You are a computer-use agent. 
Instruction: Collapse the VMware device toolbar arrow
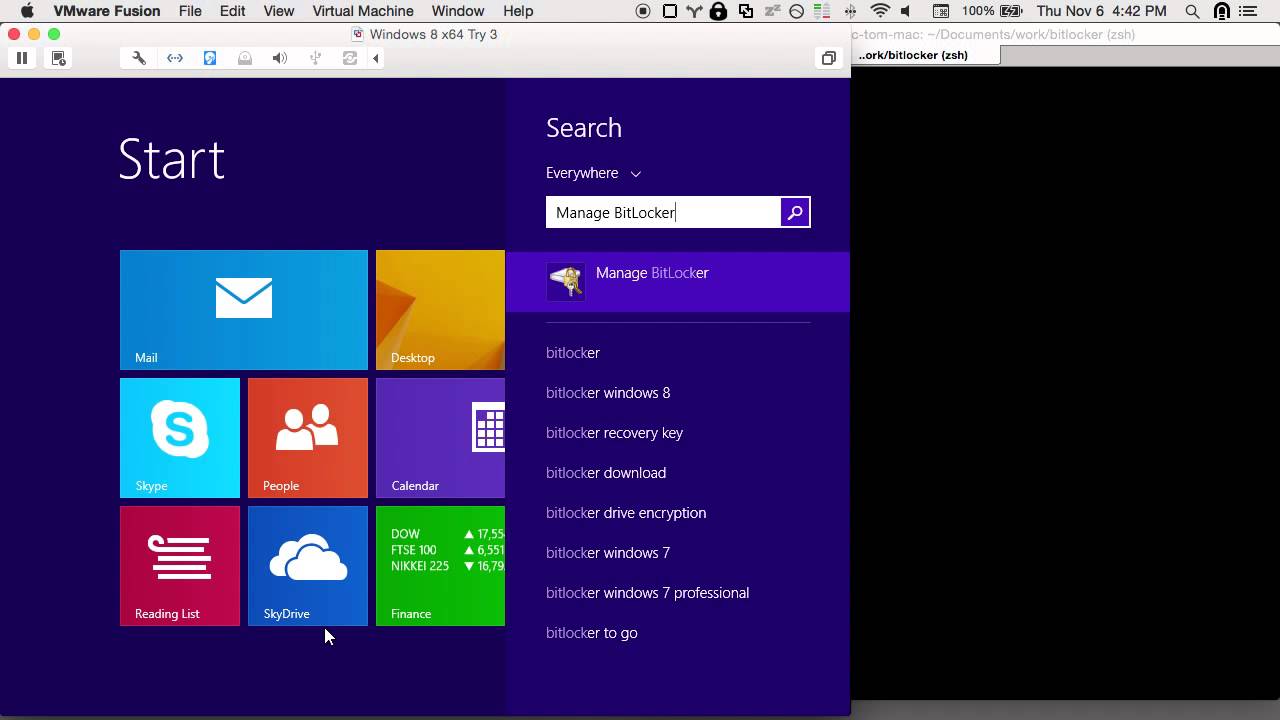click(376, 58)
